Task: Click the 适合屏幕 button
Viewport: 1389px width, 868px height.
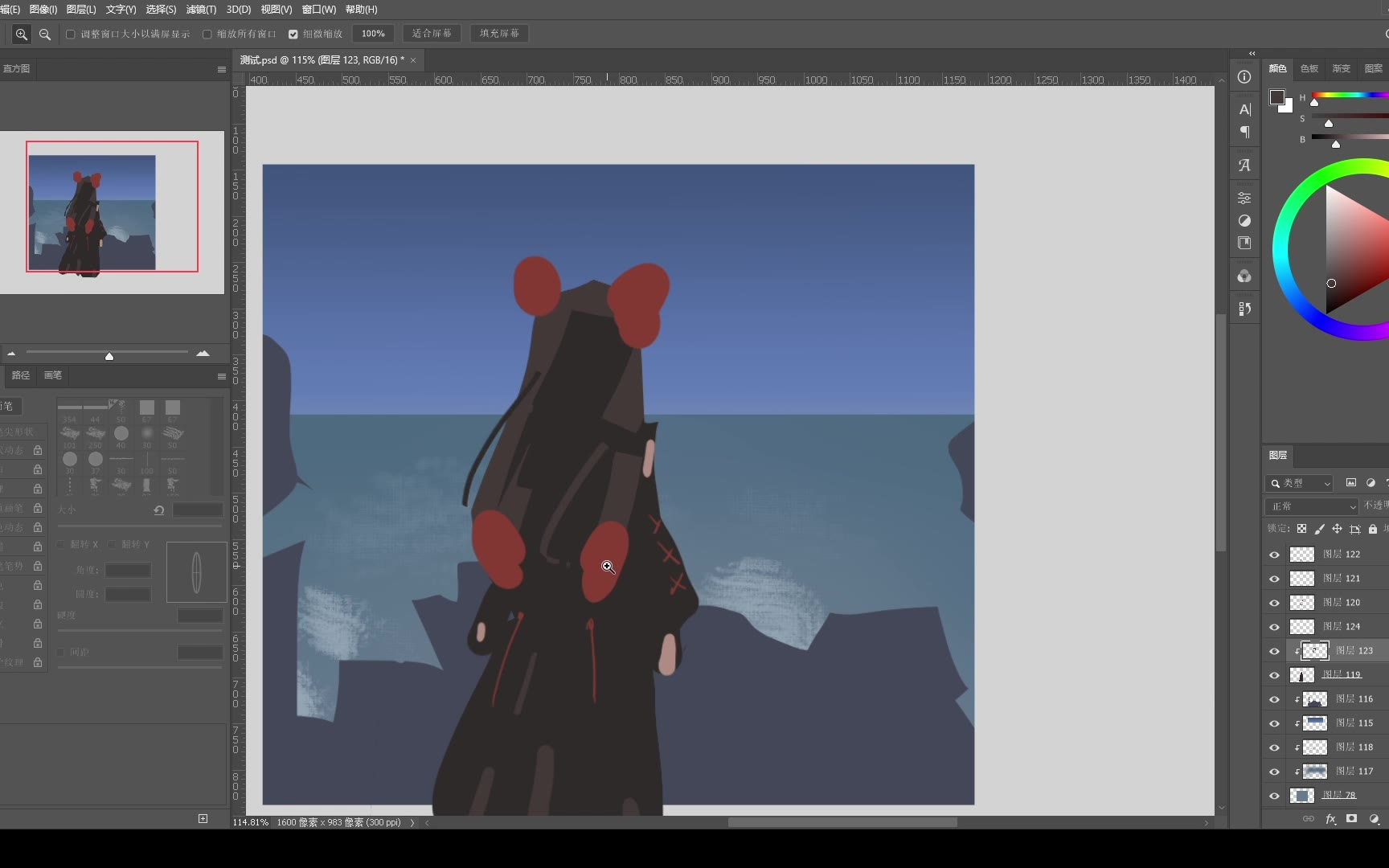Action: [432, 34]
